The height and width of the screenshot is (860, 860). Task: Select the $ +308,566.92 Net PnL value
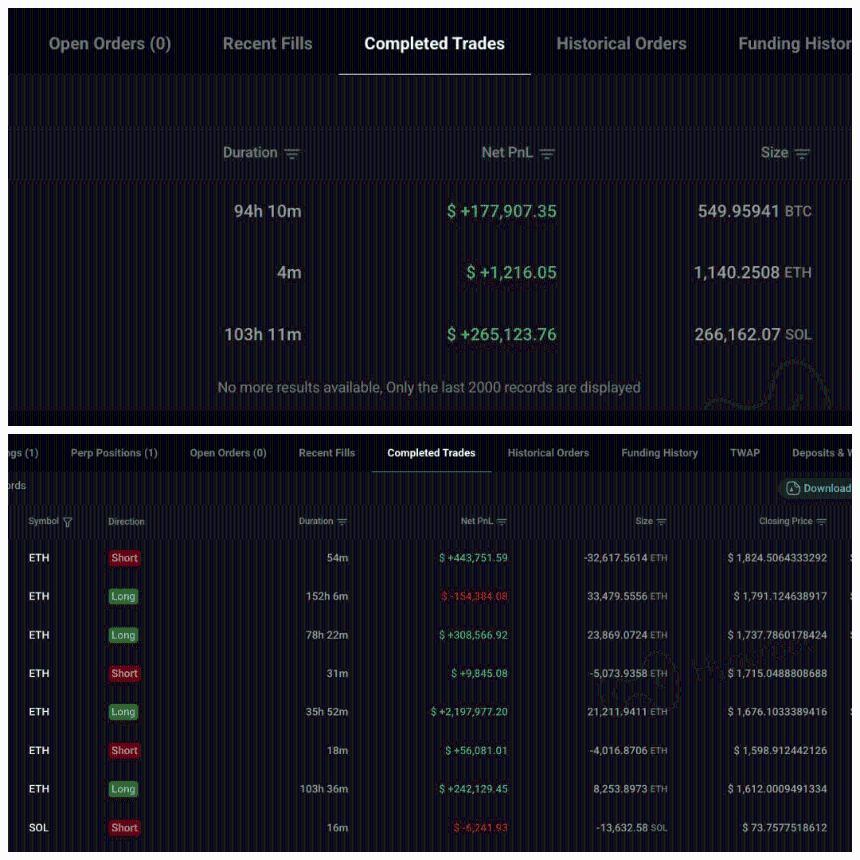tap(473, 635)
